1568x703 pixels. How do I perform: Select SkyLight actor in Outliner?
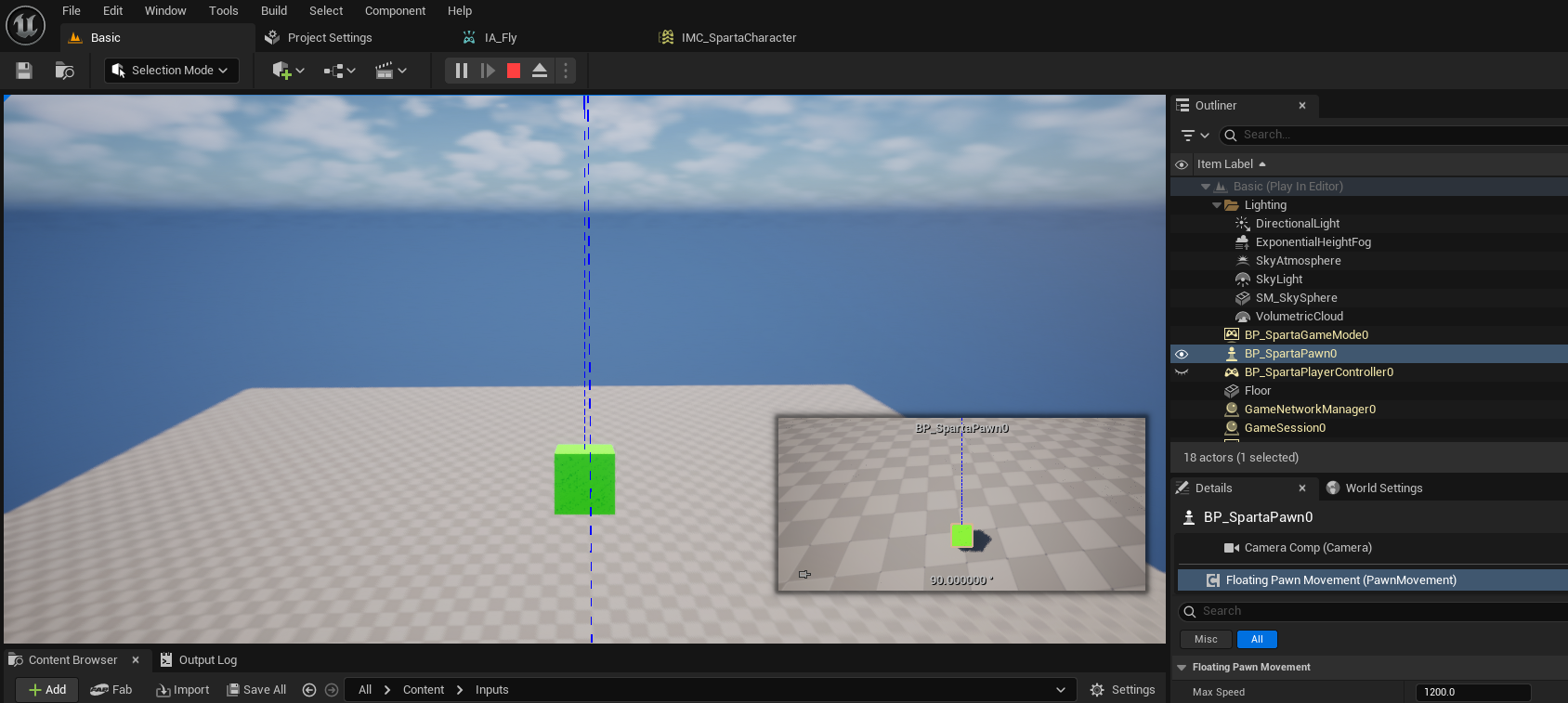[1278, 280]
